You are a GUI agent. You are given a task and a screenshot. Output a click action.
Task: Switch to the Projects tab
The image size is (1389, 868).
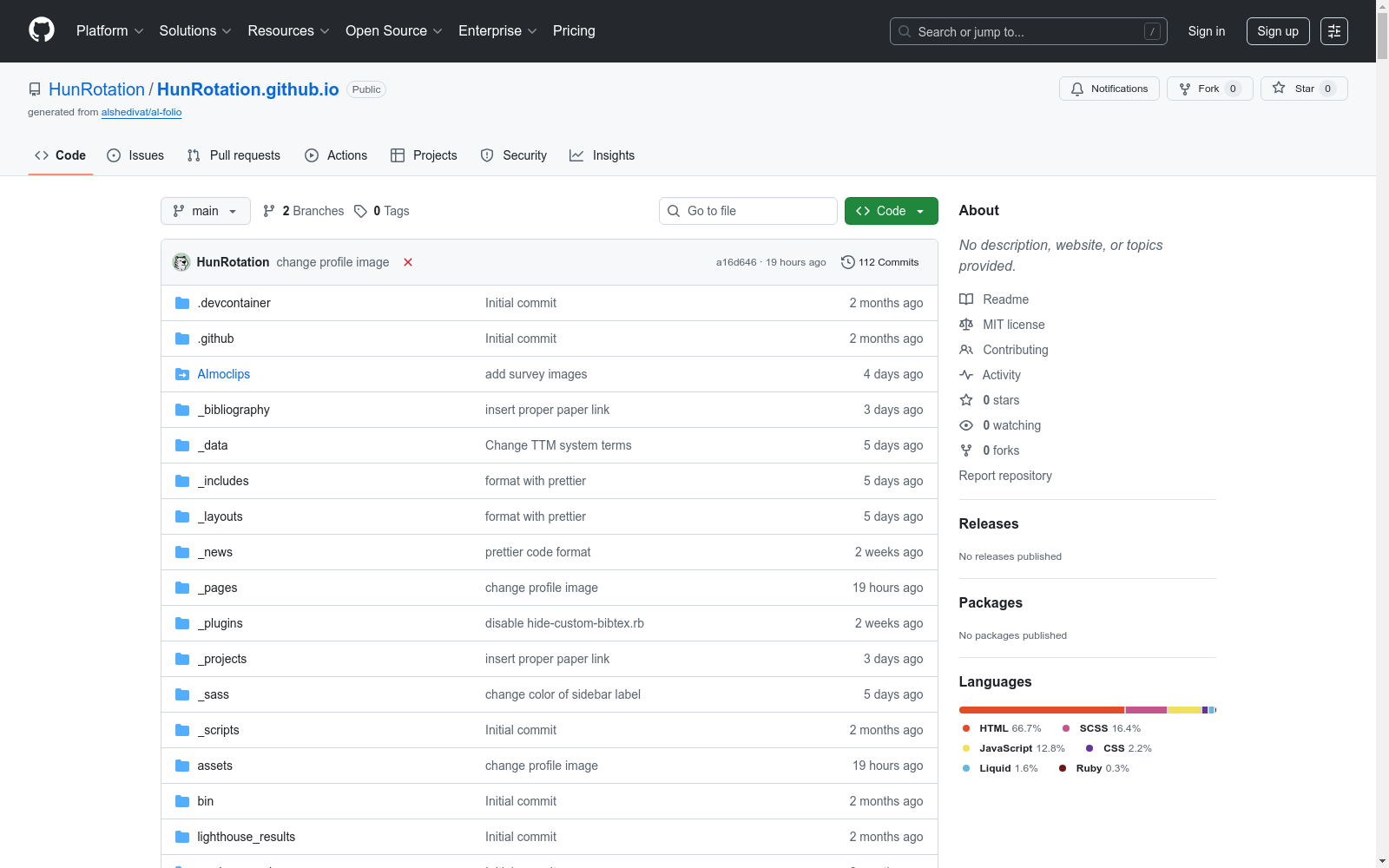click(424, 155)
